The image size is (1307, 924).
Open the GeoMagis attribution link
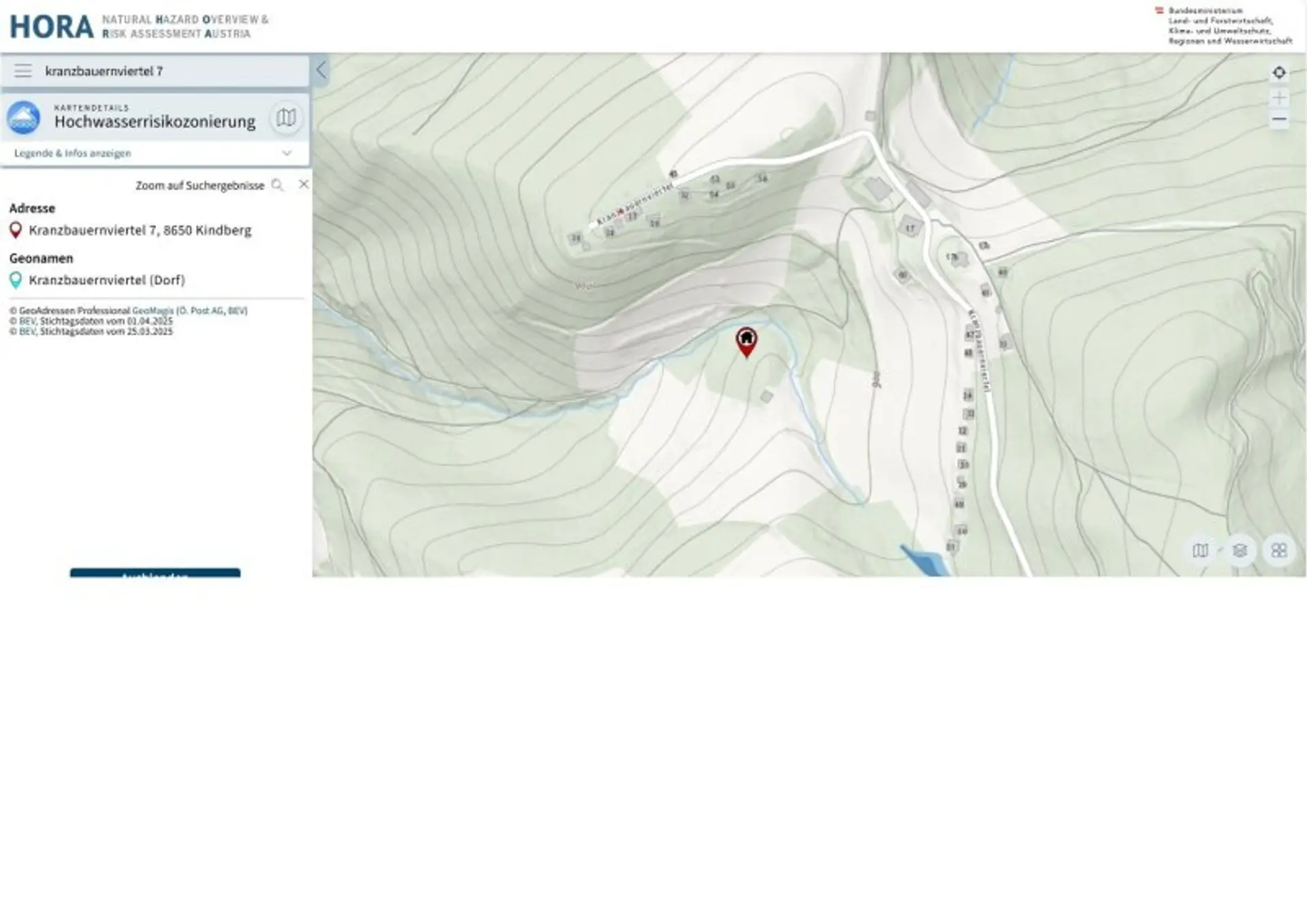coord(152,310)
